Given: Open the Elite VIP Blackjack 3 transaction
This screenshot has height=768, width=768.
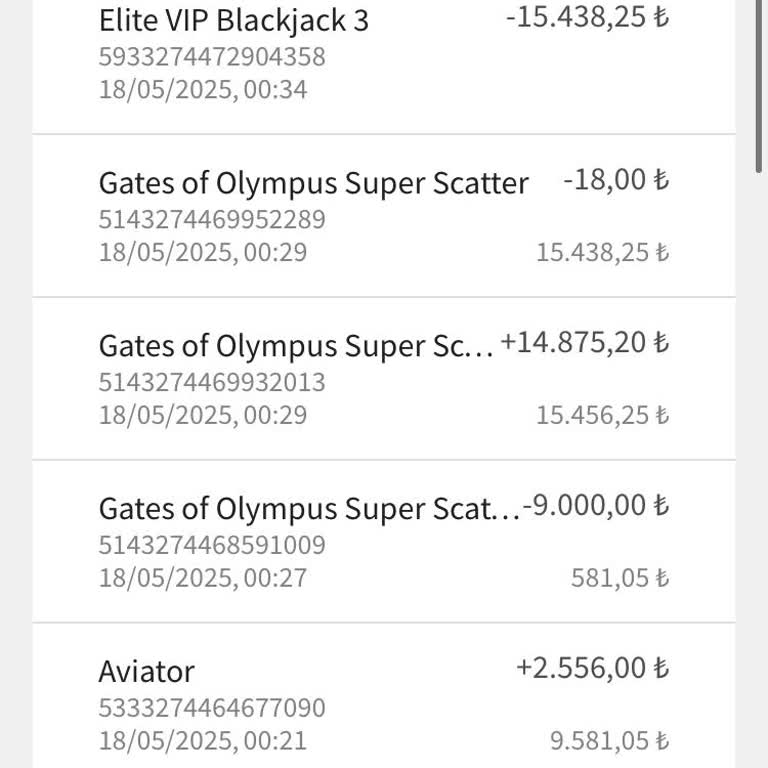Looking at the screenshot, I should 233,20.
